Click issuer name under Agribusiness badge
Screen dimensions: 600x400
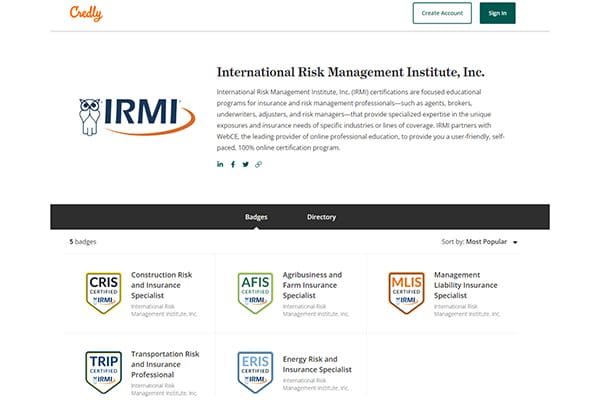(315, 310)
